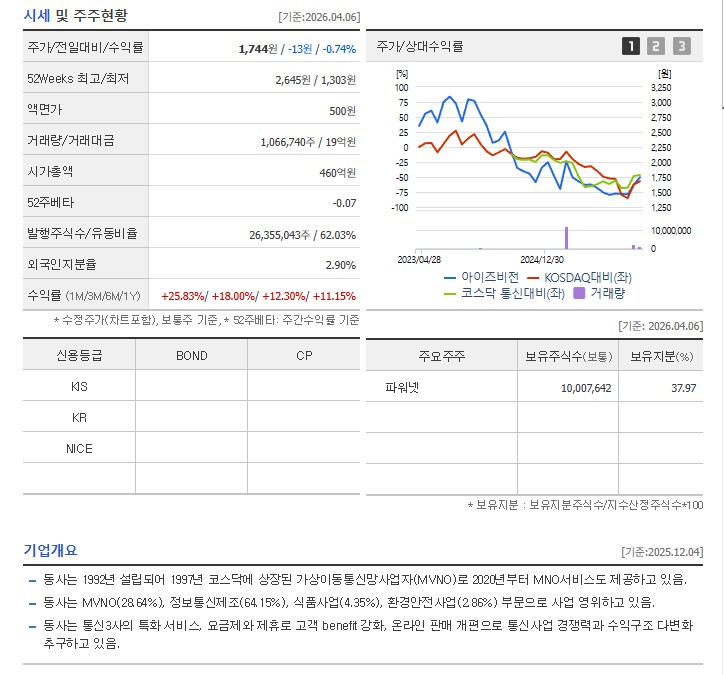Switch chart to view 2 button

pyautogui.click(x=656, y=46)
